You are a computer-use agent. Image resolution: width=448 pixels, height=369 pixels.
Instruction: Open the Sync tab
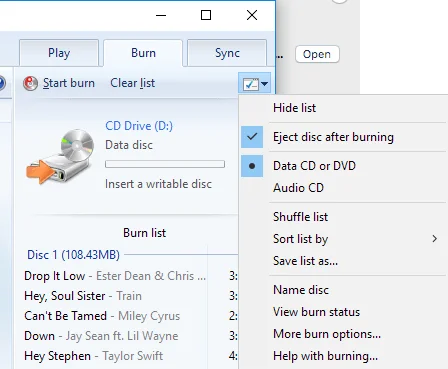[227, 53]
